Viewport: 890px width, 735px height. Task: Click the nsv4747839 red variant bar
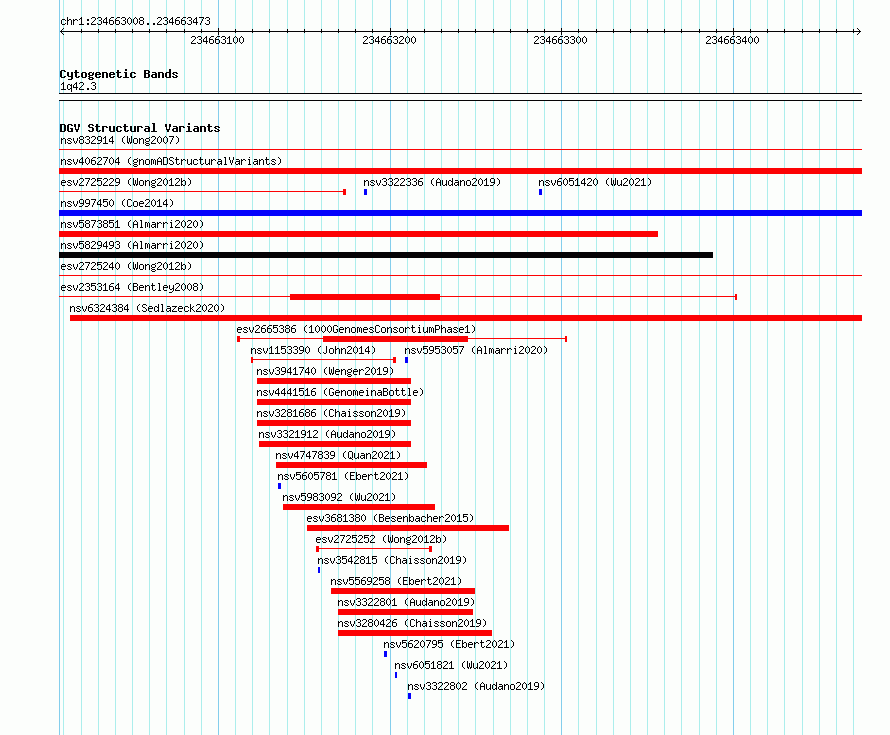[351, 465]
